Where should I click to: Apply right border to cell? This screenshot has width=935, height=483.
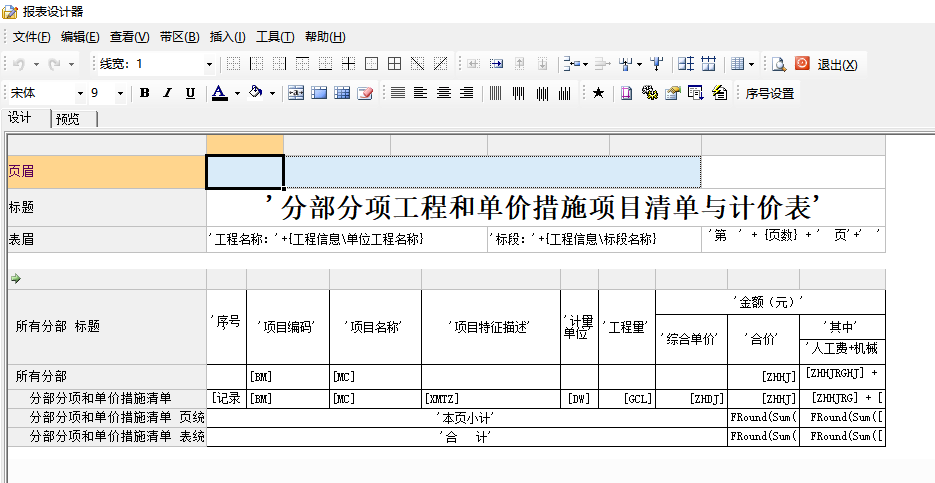pos(279,63)
